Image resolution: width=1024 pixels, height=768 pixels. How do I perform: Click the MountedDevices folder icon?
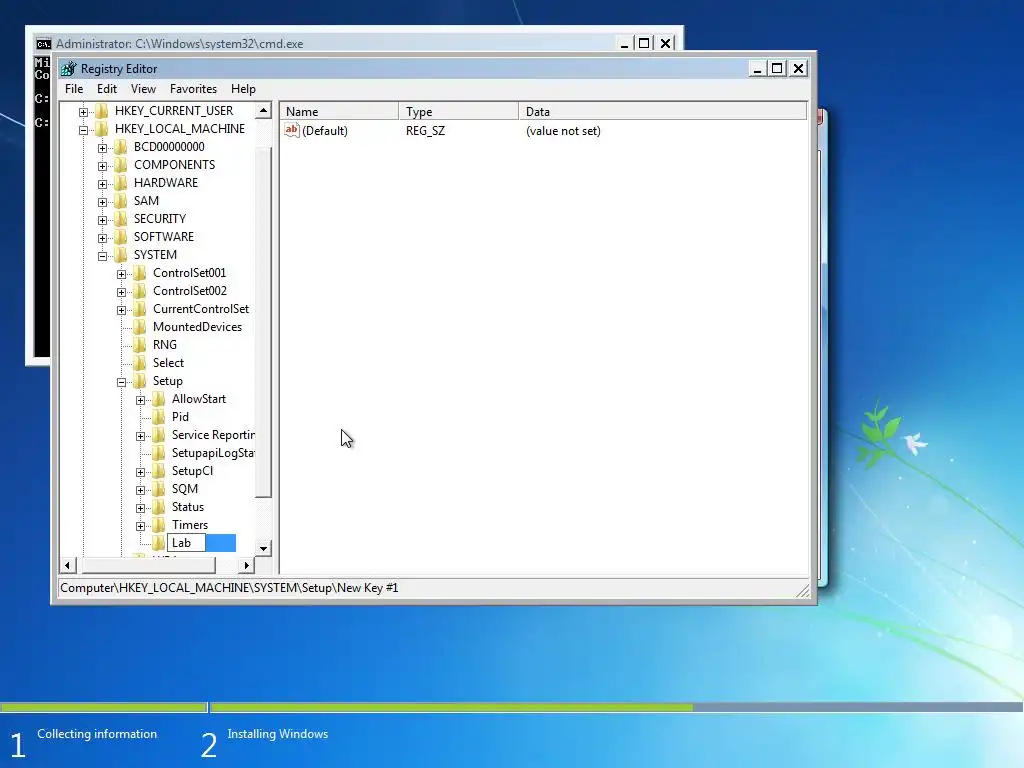pyautogui.click(x=139, y=327)
